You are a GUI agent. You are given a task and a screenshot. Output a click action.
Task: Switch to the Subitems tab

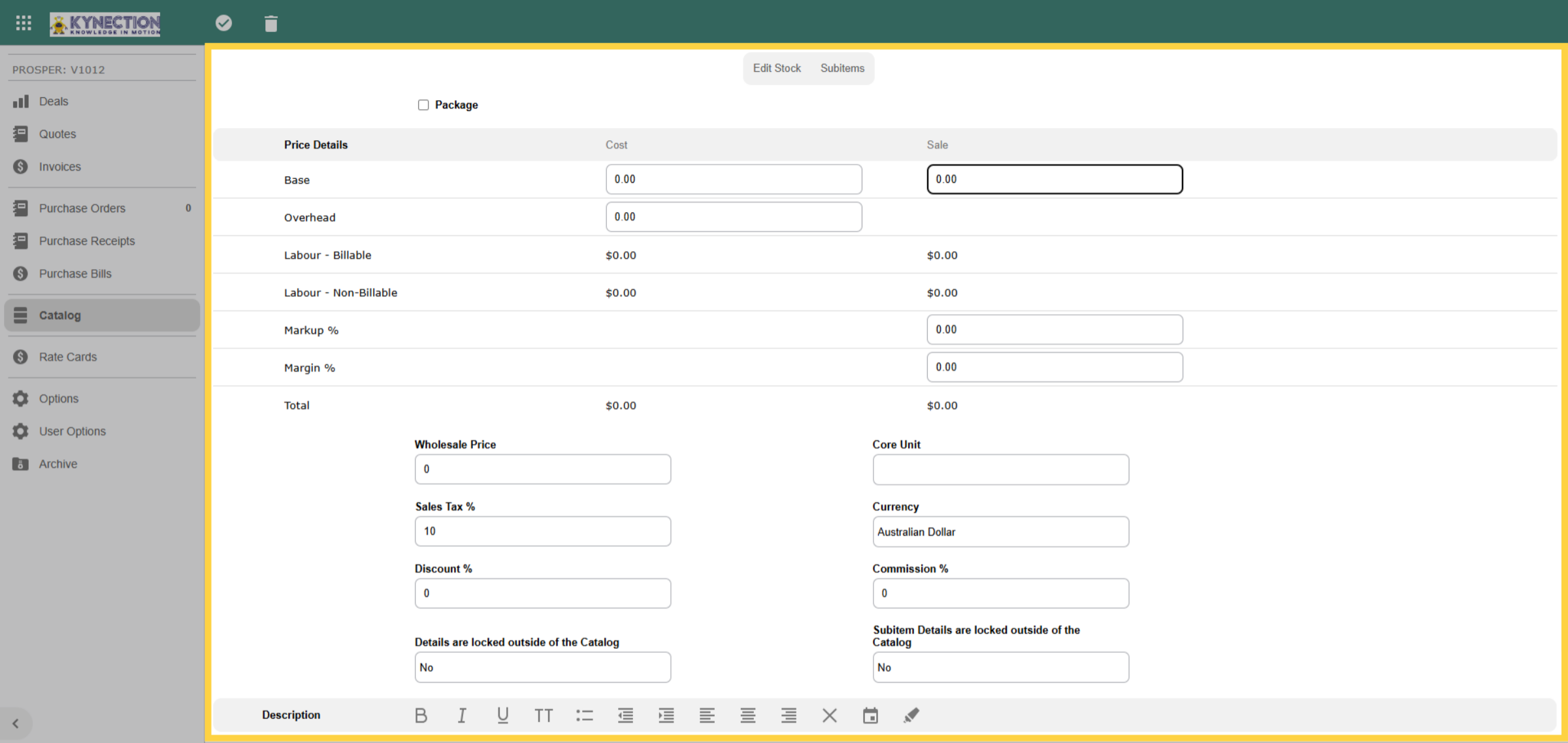pos(842,68)
